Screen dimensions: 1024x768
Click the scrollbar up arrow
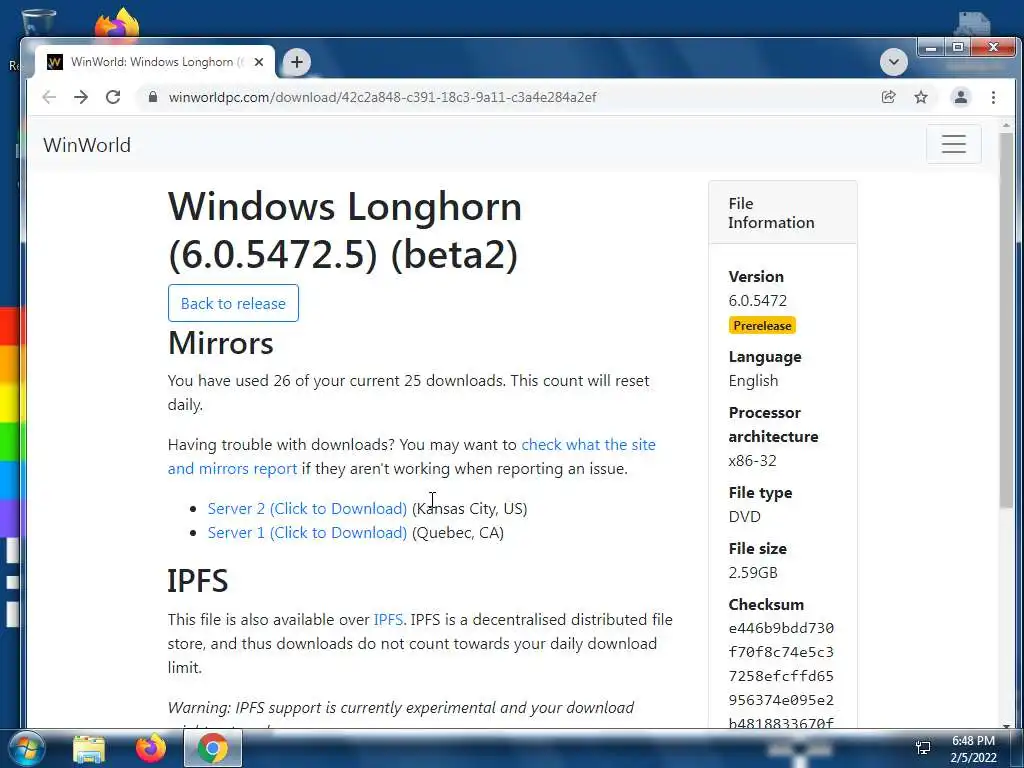[1006, 125]
